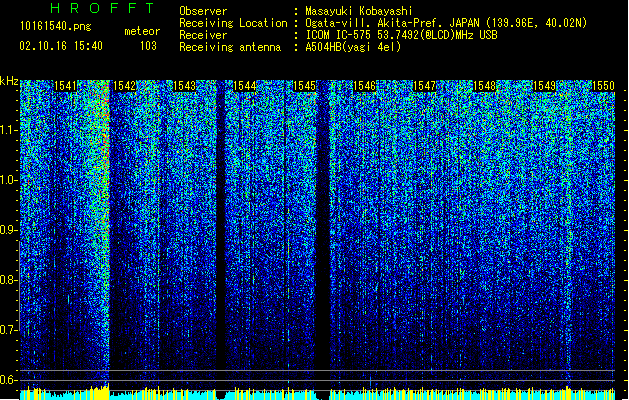Click the Ogata-vill. Akita-Pref. JAPAN location text

point(446,23)
